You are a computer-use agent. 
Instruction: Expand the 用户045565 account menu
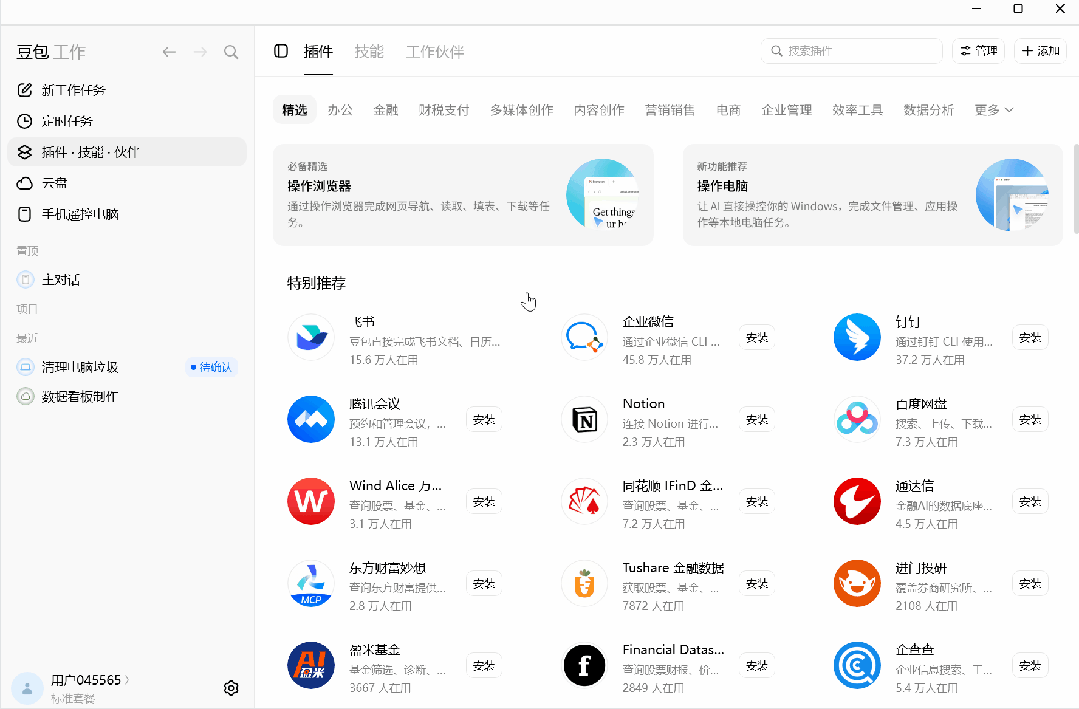click(90, 680)
